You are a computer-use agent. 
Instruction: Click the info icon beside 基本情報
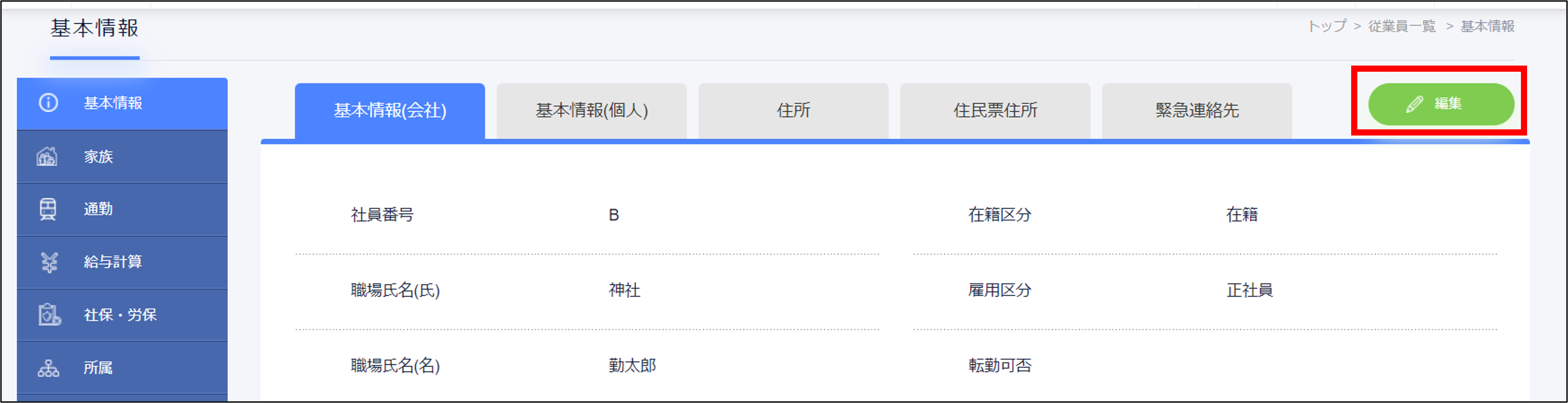[x=49, y=103]
